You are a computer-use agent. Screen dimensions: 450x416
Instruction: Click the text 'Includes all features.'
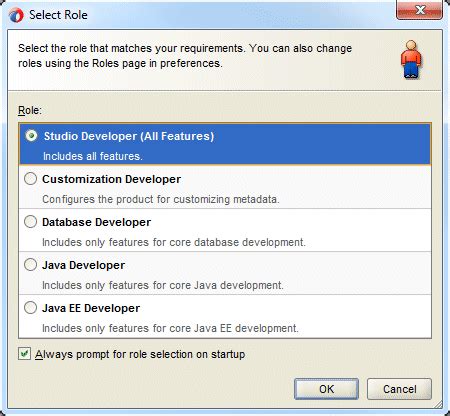93,156
